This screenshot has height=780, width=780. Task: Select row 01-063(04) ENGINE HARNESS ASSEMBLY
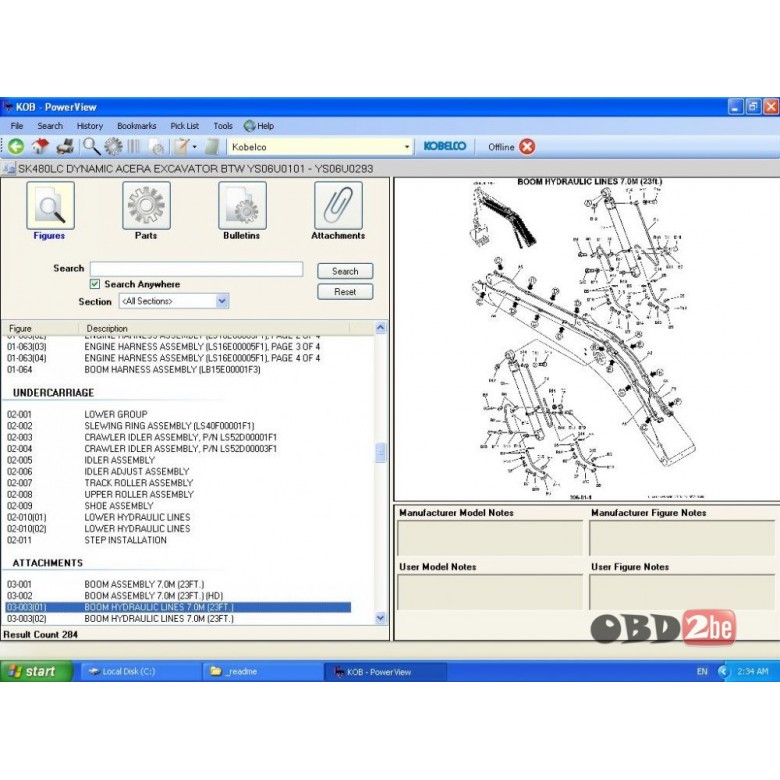[179, 358]
